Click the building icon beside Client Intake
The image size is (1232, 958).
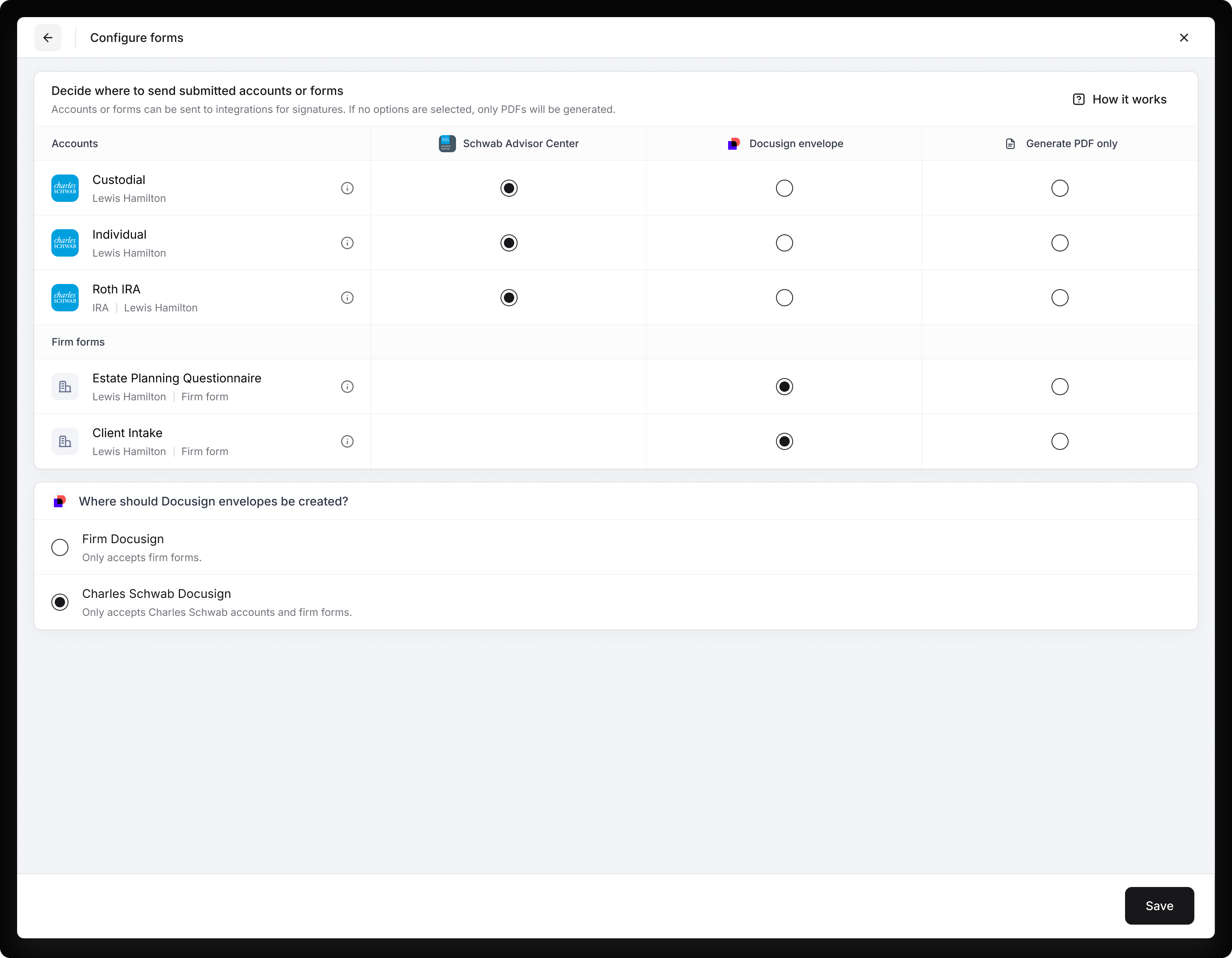click(x=65, y=441)
